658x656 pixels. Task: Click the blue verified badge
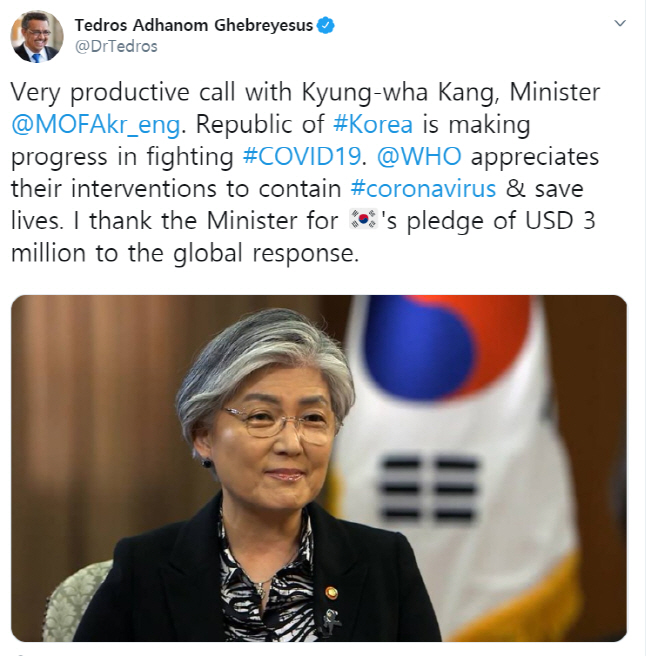point(326,25)
